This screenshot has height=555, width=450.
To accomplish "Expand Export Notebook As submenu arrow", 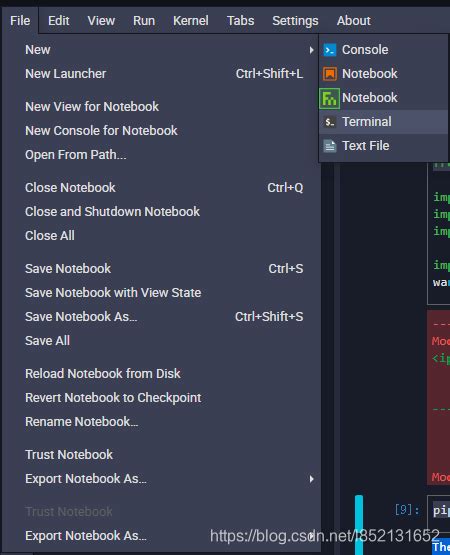I will [311, 479].
